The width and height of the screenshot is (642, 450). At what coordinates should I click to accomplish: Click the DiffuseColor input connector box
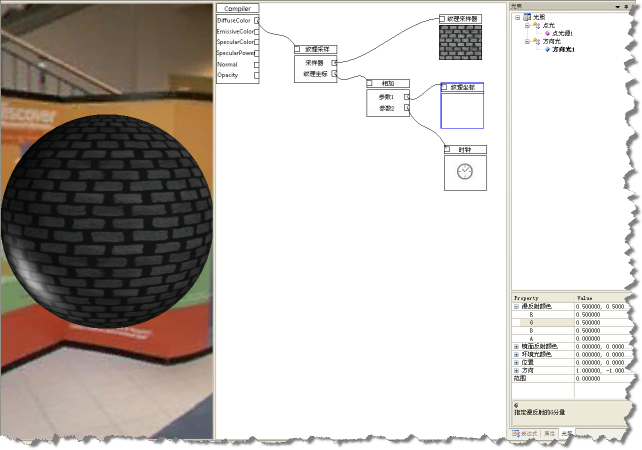(257, 20)
